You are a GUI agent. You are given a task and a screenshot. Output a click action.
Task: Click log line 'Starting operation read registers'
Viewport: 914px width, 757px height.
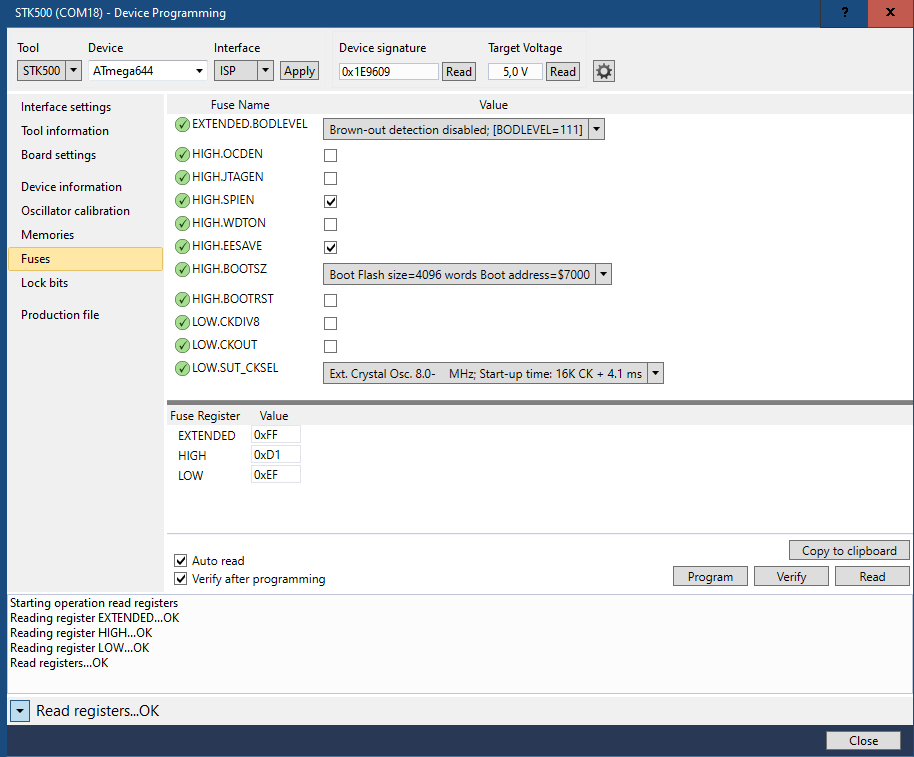(94, 603)
